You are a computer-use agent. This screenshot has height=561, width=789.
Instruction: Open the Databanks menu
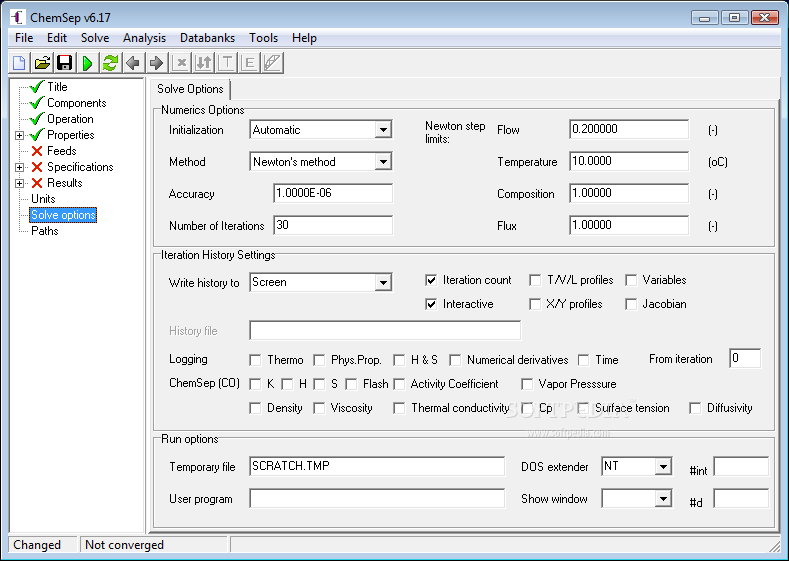(207, 38)
